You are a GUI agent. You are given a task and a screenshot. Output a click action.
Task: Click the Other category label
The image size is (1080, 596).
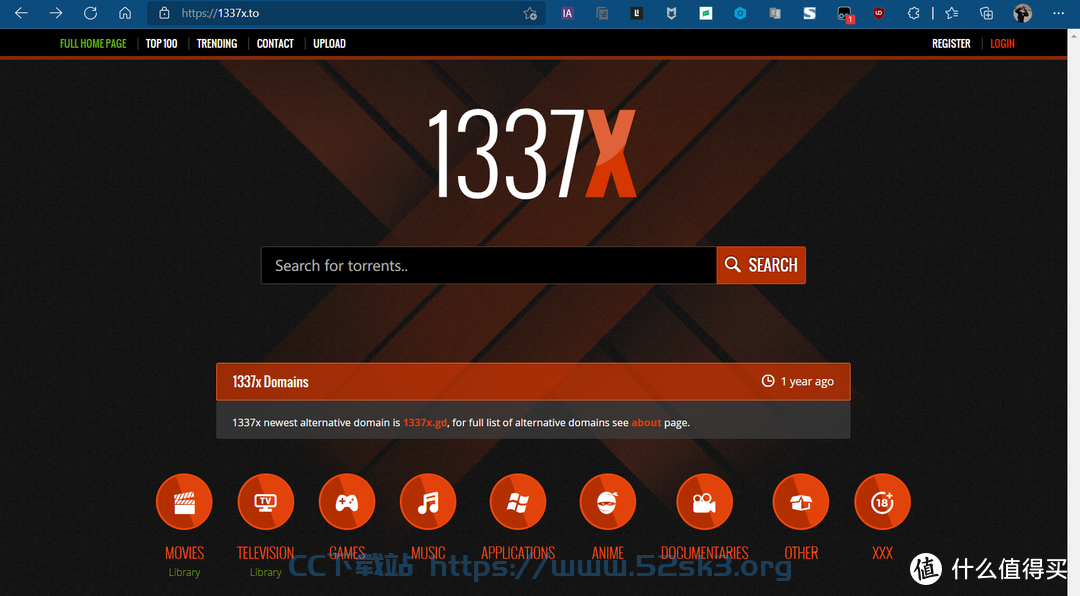(x=801, y=553)
